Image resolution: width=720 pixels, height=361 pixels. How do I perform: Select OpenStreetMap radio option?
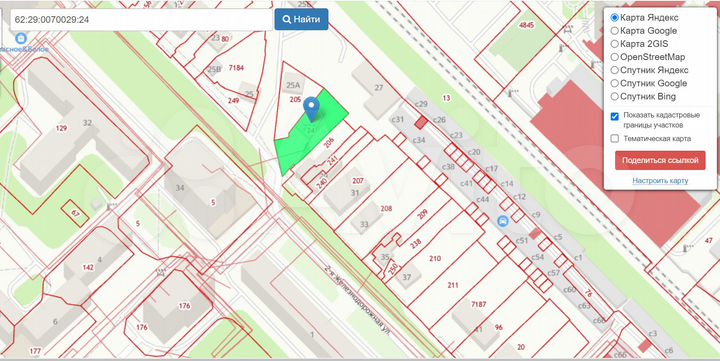614,57
